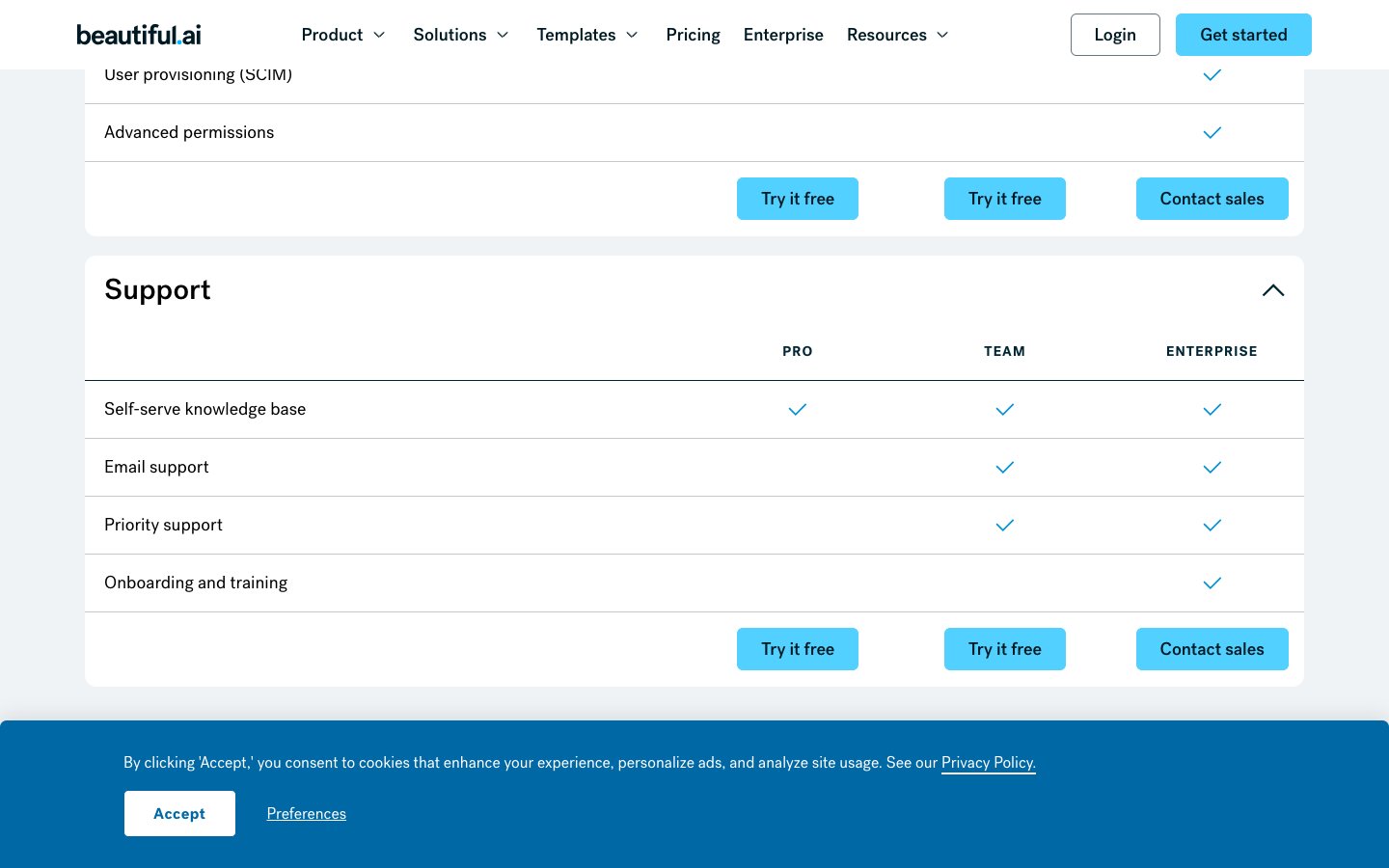
Task: Click the Pro checkmark for Self-serve knowledge base
Action: tap(798, 409)
